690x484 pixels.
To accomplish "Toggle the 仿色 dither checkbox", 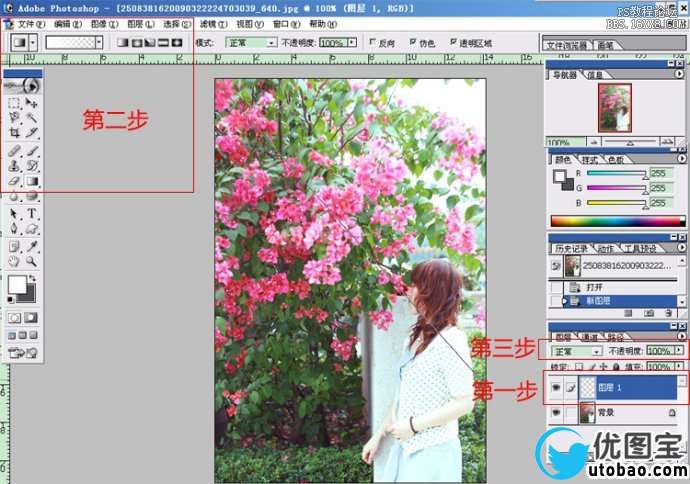I will [x=413, y=42].
